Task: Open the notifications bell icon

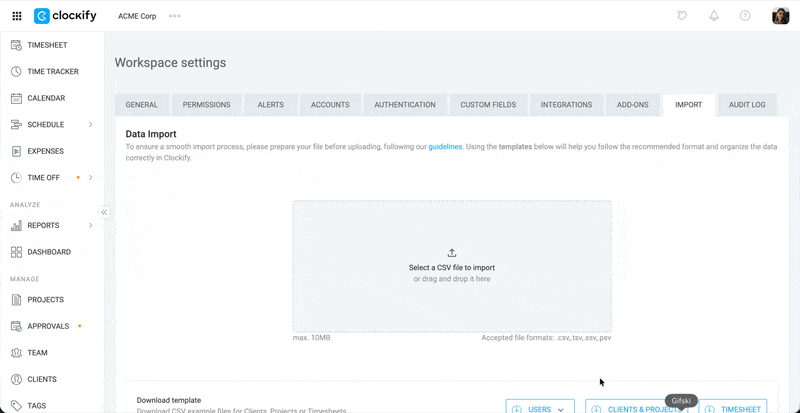Action: click(x=714, y=16)
